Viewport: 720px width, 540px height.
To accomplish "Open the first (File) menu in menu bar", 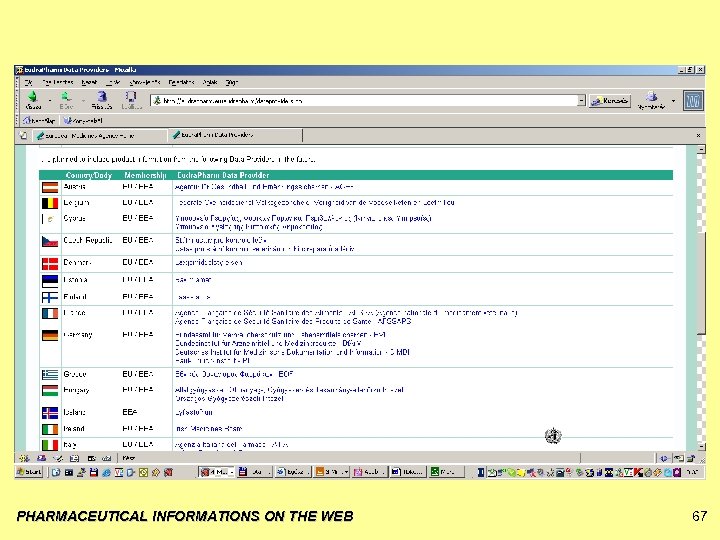I will click(28, 82).
